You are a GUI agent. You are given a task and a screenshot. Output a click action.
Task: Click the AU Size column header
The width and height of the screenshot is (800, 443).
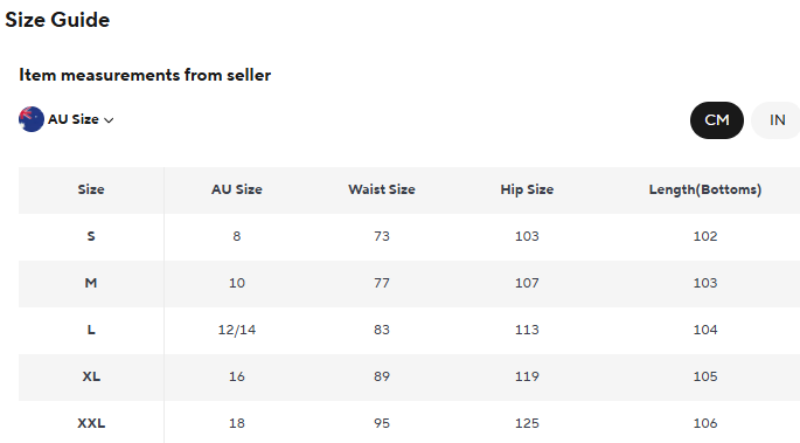coord(237,190)
